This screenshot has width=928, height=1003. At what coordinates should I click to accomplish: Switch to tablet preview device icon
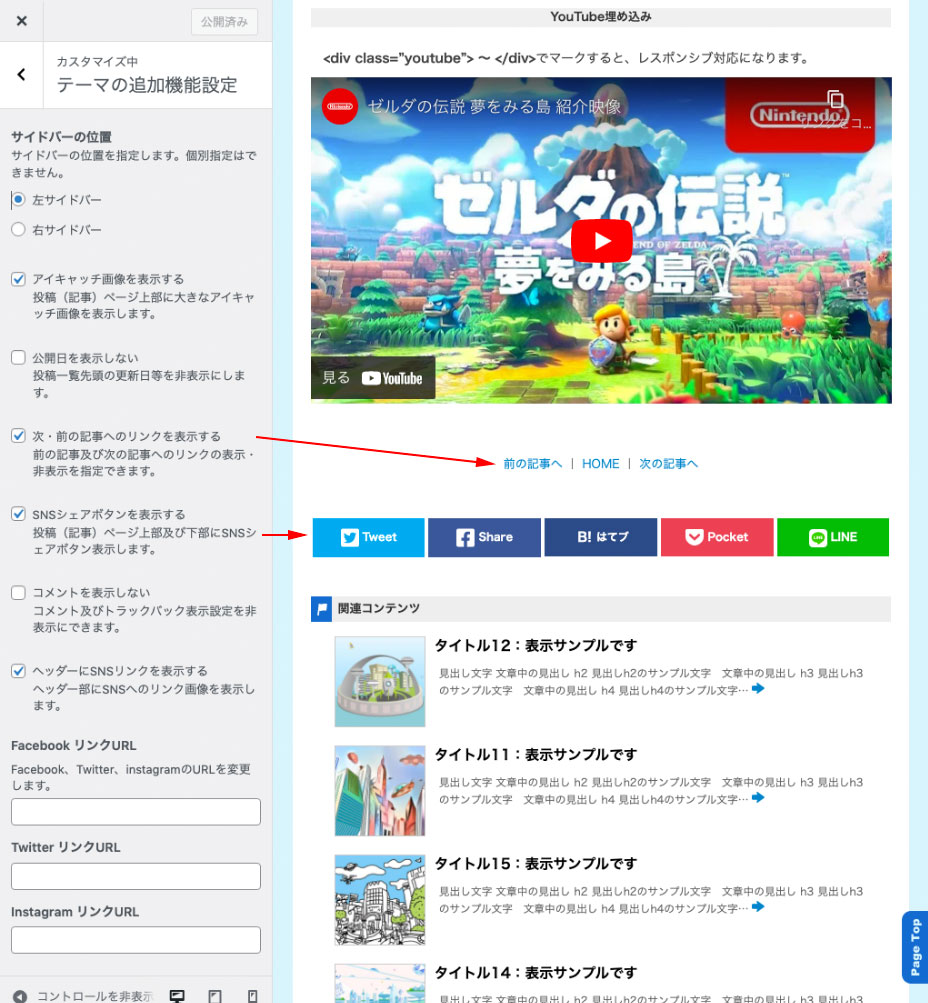point(215,995)
